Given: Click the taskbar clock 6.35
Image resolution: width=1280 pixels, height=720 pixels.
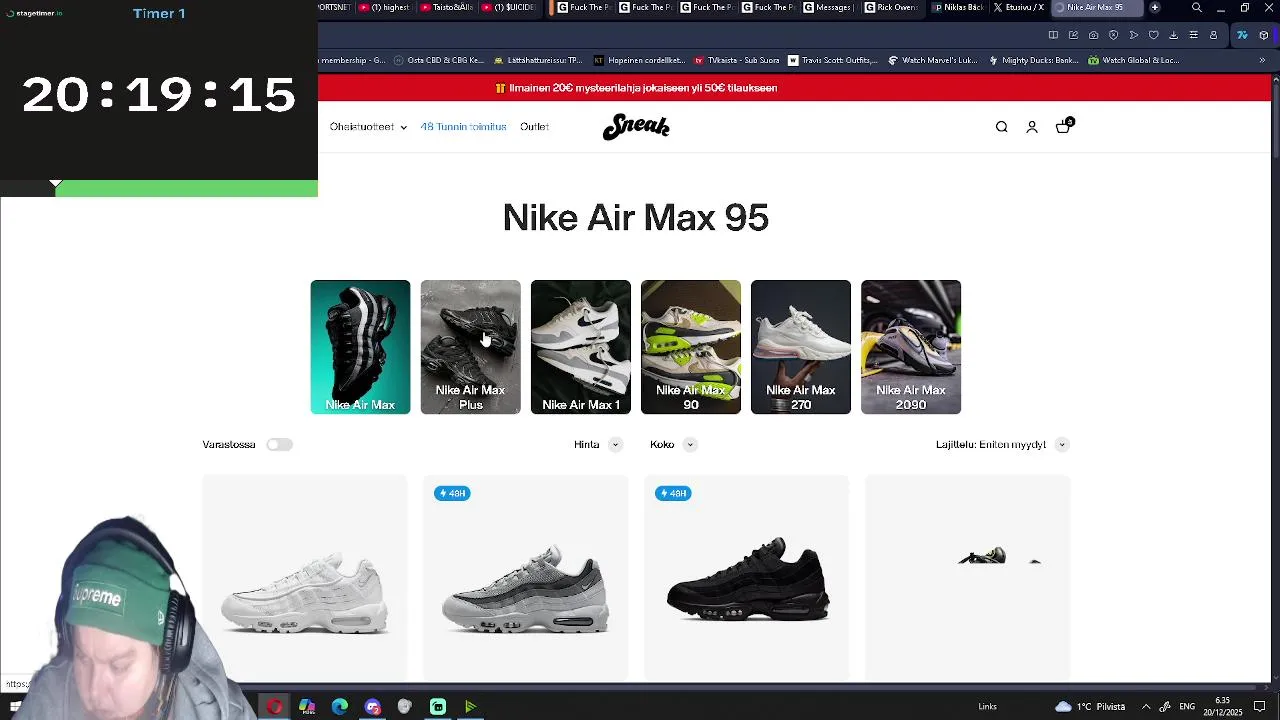Looking at the screenshot, I should click(1222, 707).
